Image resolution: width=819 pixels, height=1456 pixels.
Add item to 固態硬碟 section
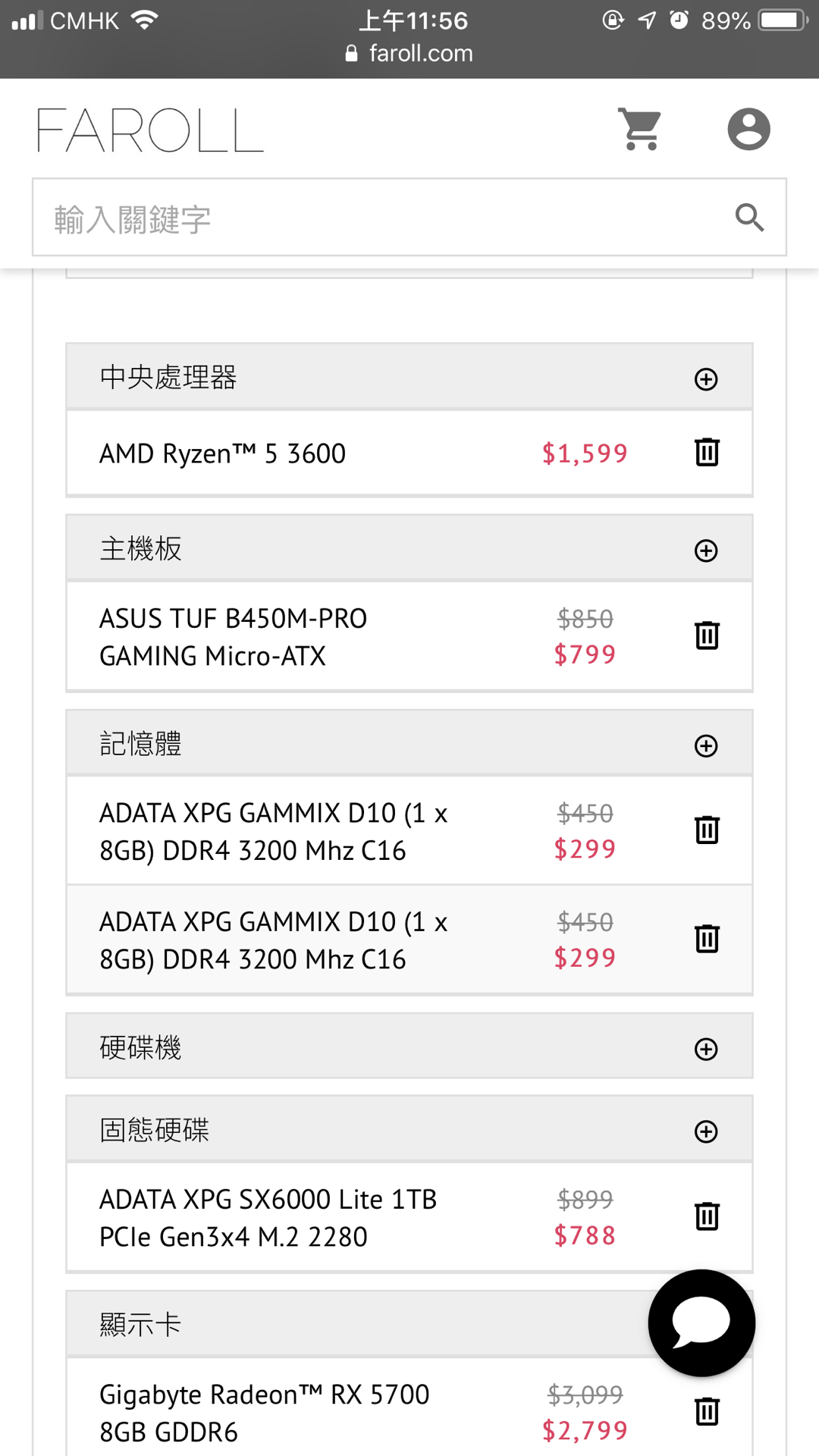pos(706,1132)
